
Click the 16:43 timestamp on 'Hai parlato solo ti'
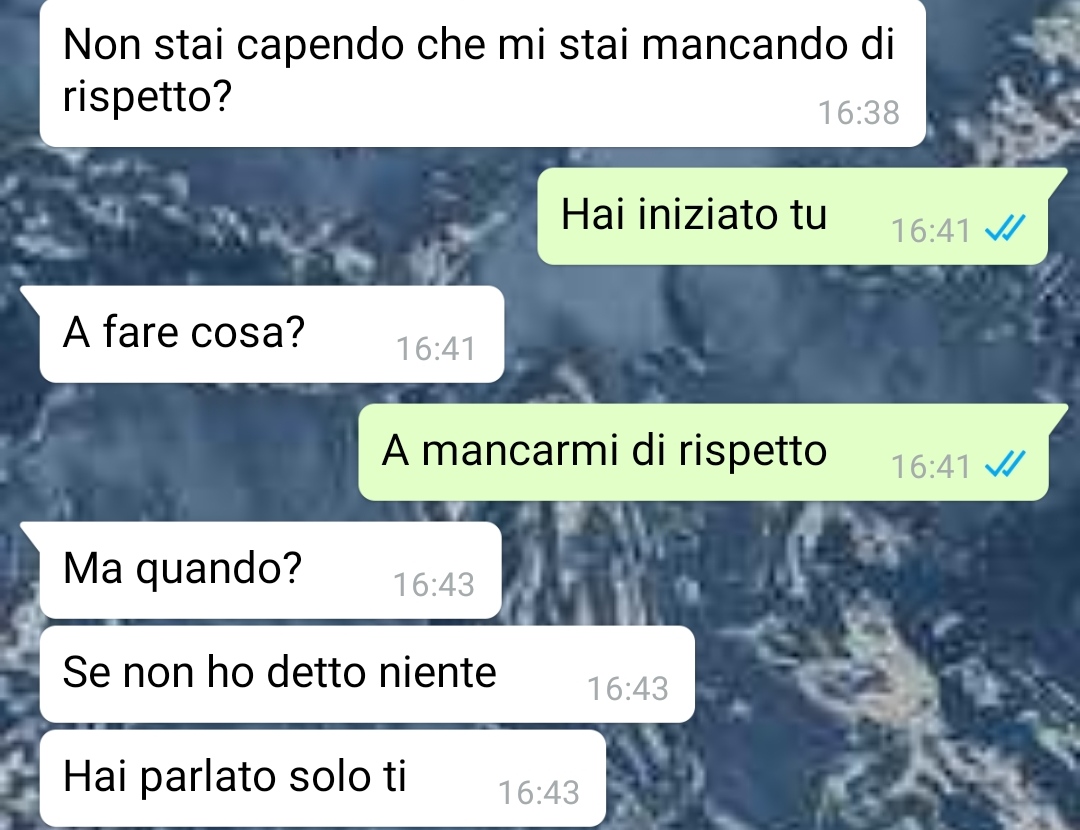(539, 793)
